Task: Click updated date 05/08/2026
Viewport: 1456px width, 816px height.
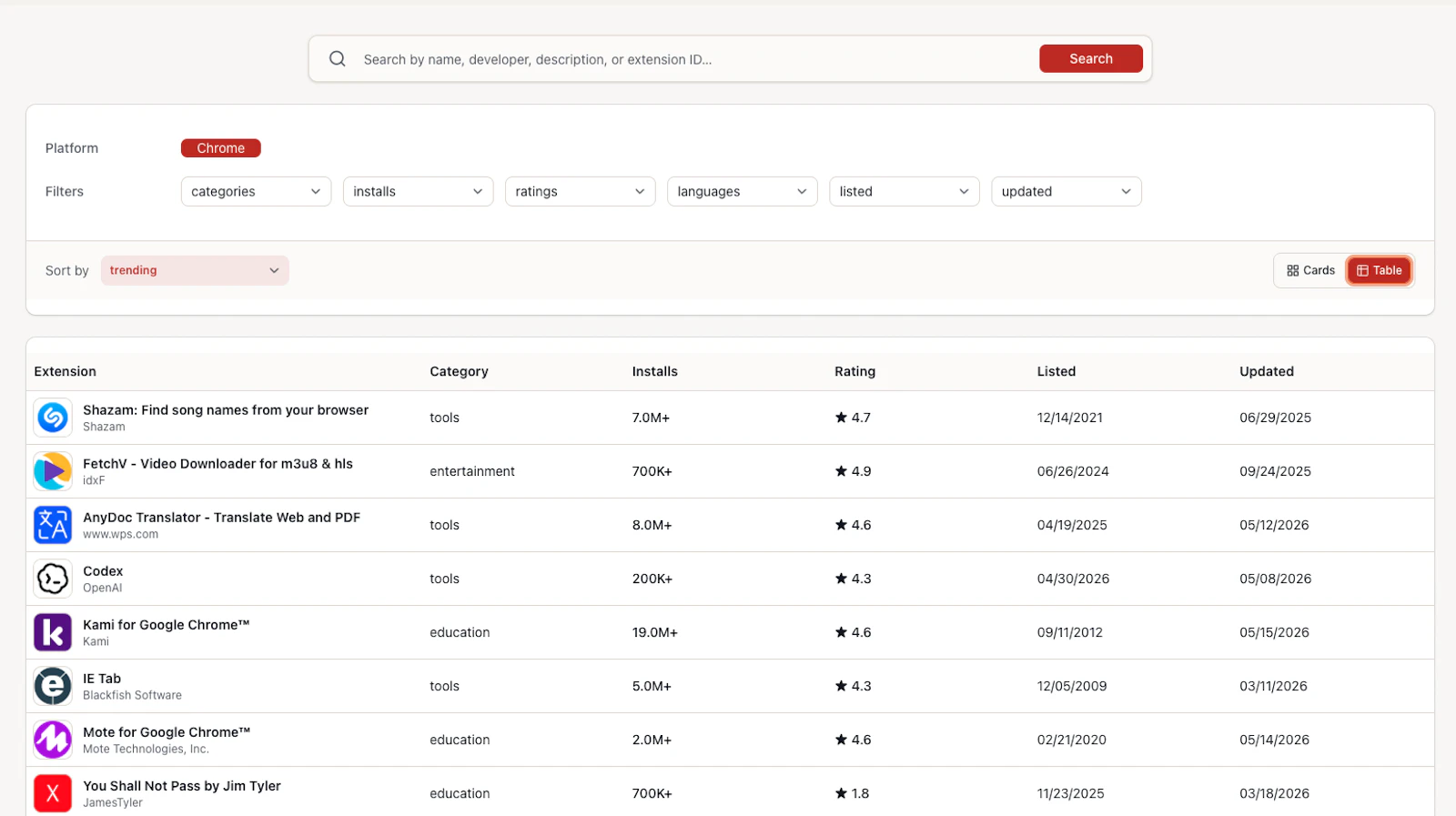Action: [1276, 579]
